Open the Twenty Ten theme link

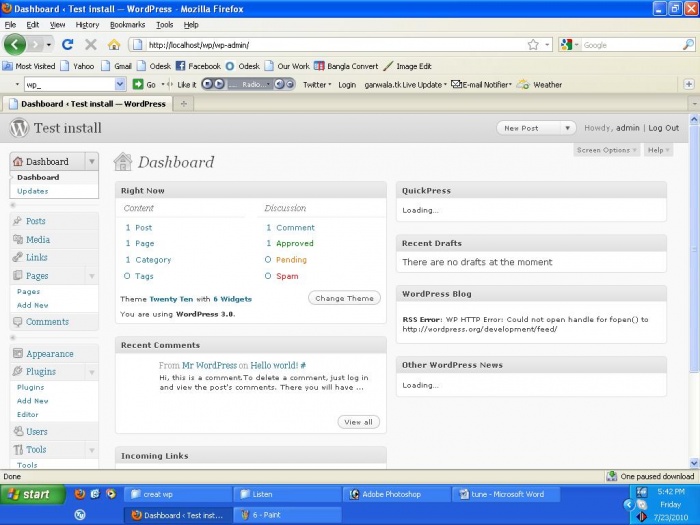click(x=171, y=299)
